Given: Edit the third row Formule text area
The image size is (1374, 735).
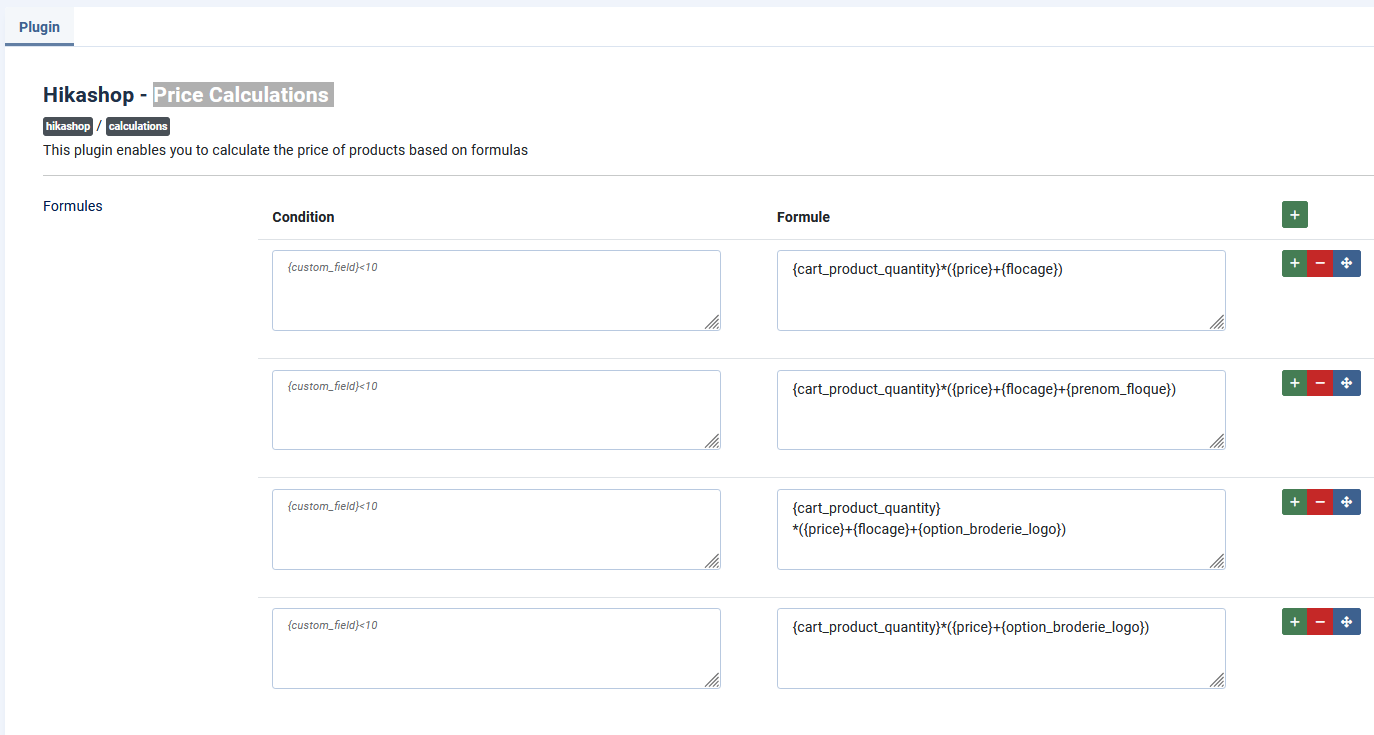Looking at the screenshot, I should [x=1000, y=529].
